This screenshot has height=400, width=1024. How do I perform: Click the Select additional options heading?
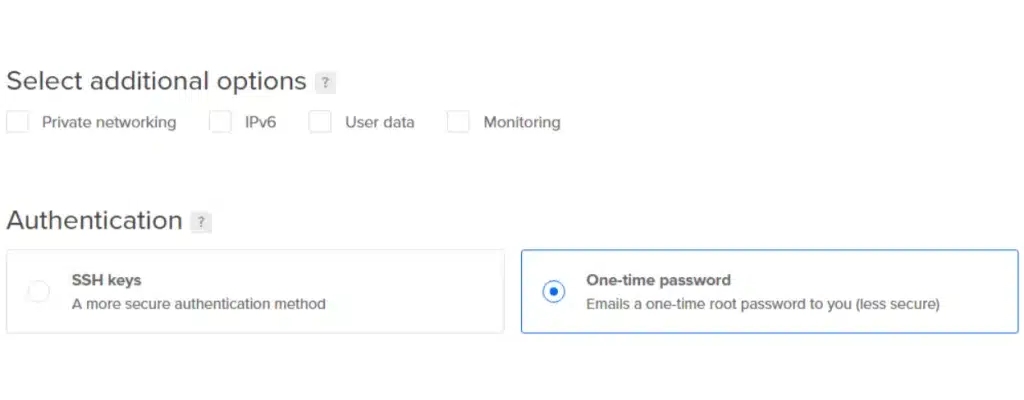tap(156, 81)
